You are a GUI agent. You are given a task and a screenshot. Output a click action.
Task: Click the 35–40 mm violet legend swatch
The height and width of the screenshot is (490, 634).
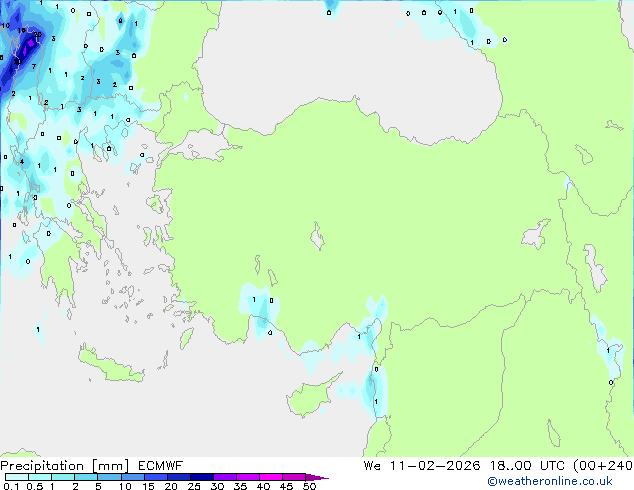pos(248,477)
